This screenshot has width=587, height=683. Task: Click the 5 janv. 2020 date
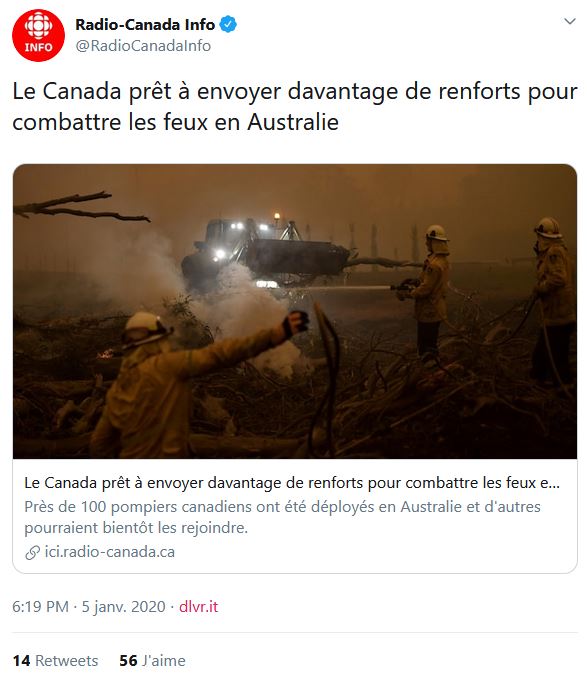[x=124, y=606]
